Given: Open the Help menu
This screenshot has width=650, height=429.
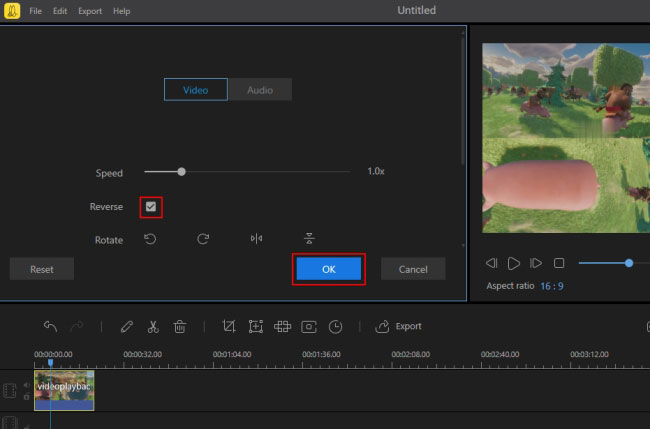Looking at the screenshot, I should 121,11.
